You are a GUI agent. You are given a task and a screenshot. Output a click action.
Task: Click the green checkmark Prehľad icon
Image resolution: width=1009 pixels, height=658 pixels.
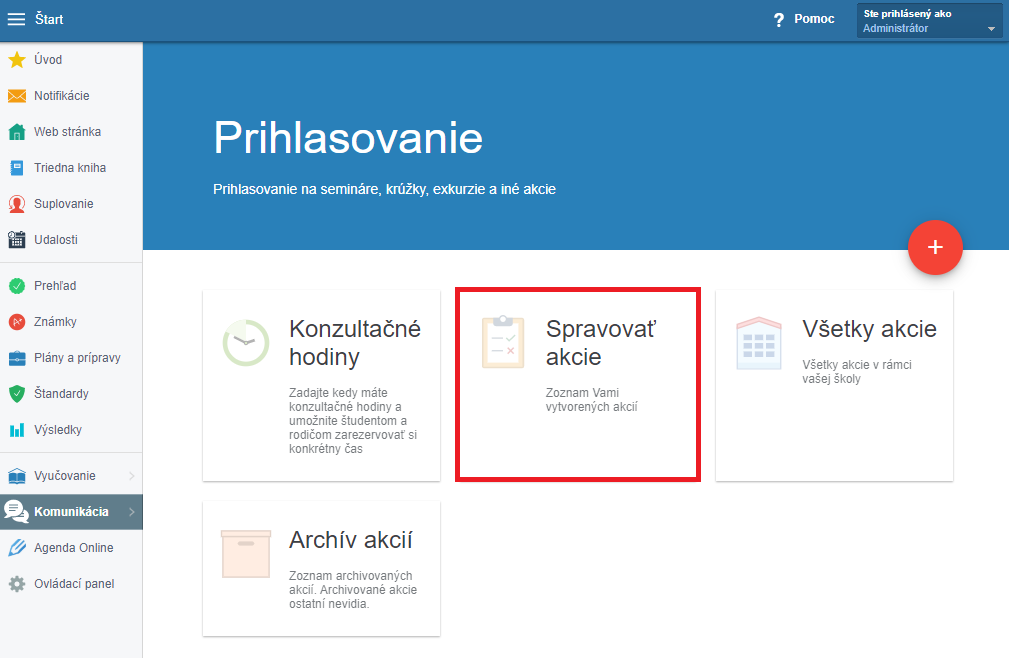point(17,286)
